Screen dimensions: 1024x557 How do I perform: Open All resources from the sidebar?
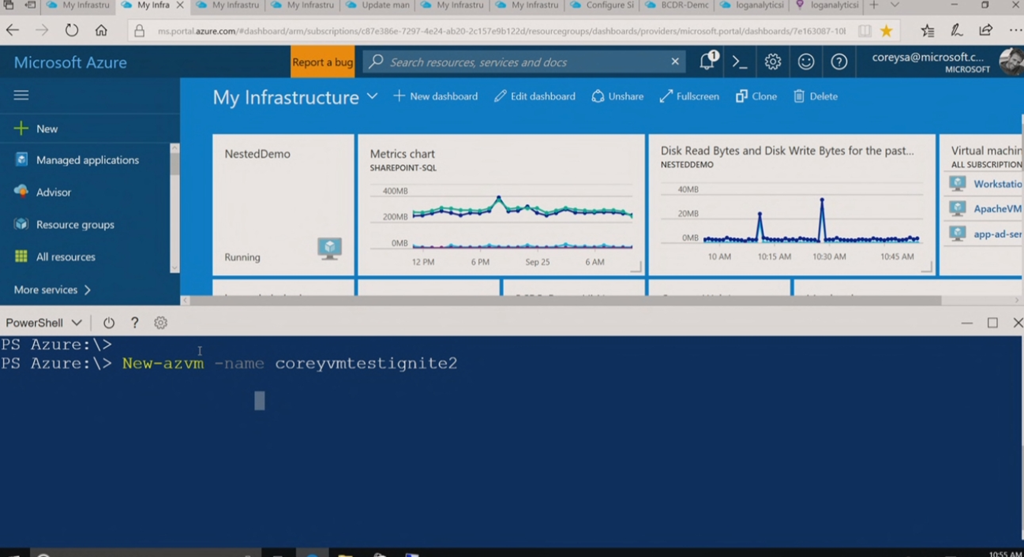(x=66, y=257)
